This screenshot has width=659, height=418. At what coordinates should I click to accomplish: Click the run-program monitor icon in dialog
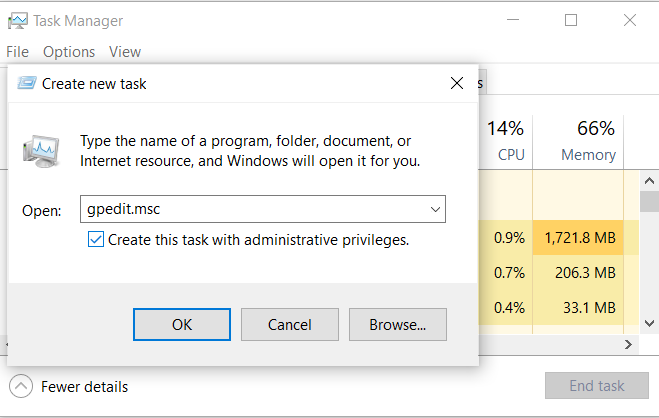tap(41, 152)
